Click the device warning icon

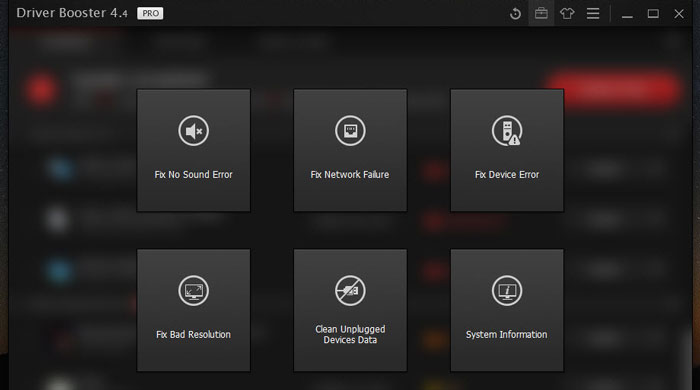click(507, 131)
